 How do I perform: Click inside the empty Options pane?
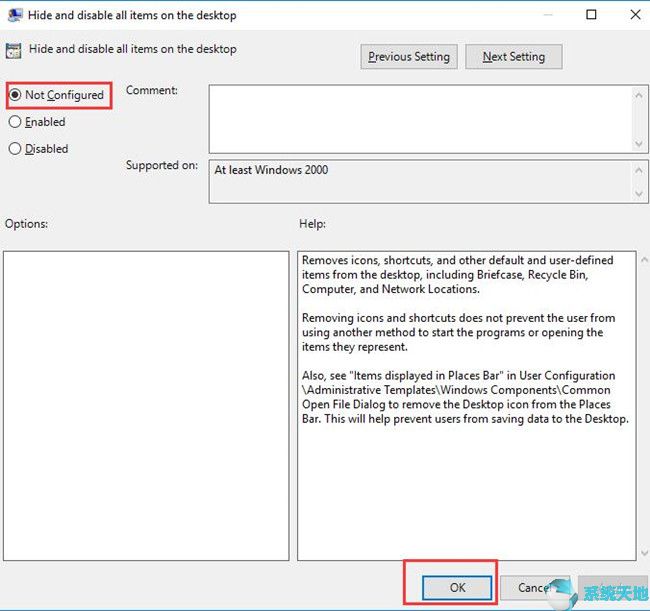[x=146, y=406]
